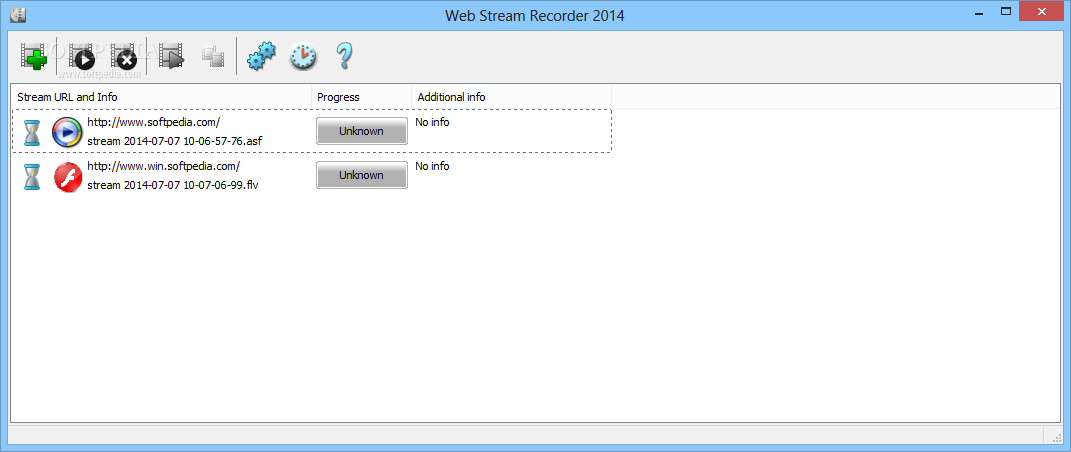This screenshot has width=1071, height=452.
Task: Select the http://www.win.softpedia.com/ URL text
Action: point(164,166)
